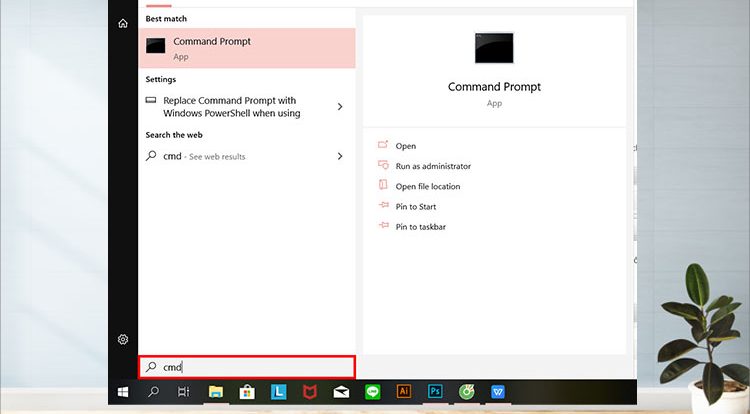The width and height of the screenshot is (750, 414).
Task: Choose Open file location
Action: [428, 186]
